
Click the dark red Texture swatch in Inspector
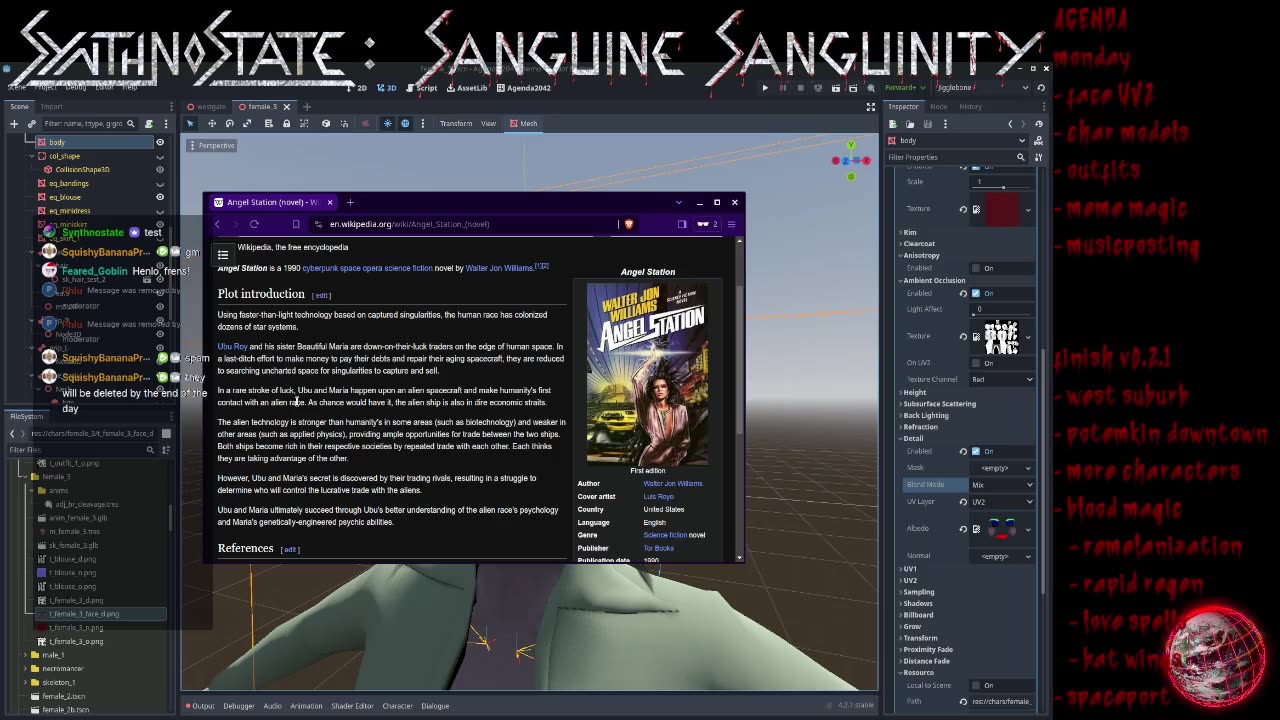(x=1003, y=209)
